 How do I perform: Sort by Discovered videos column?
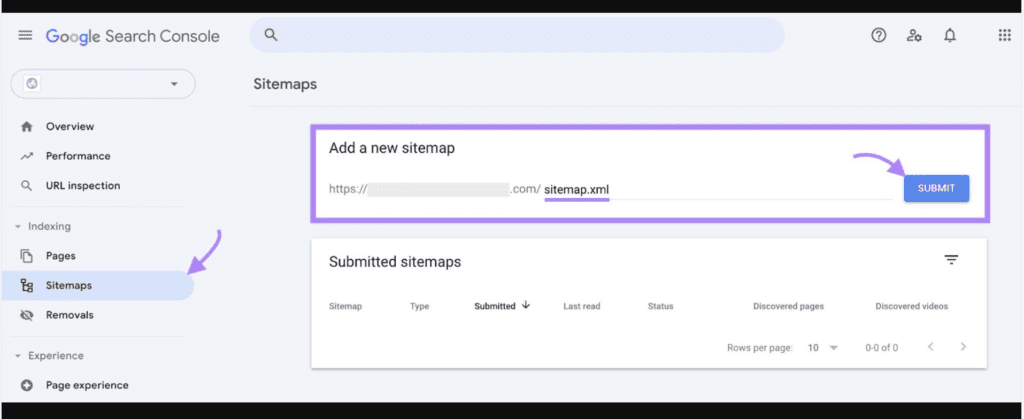pos(912,306)
